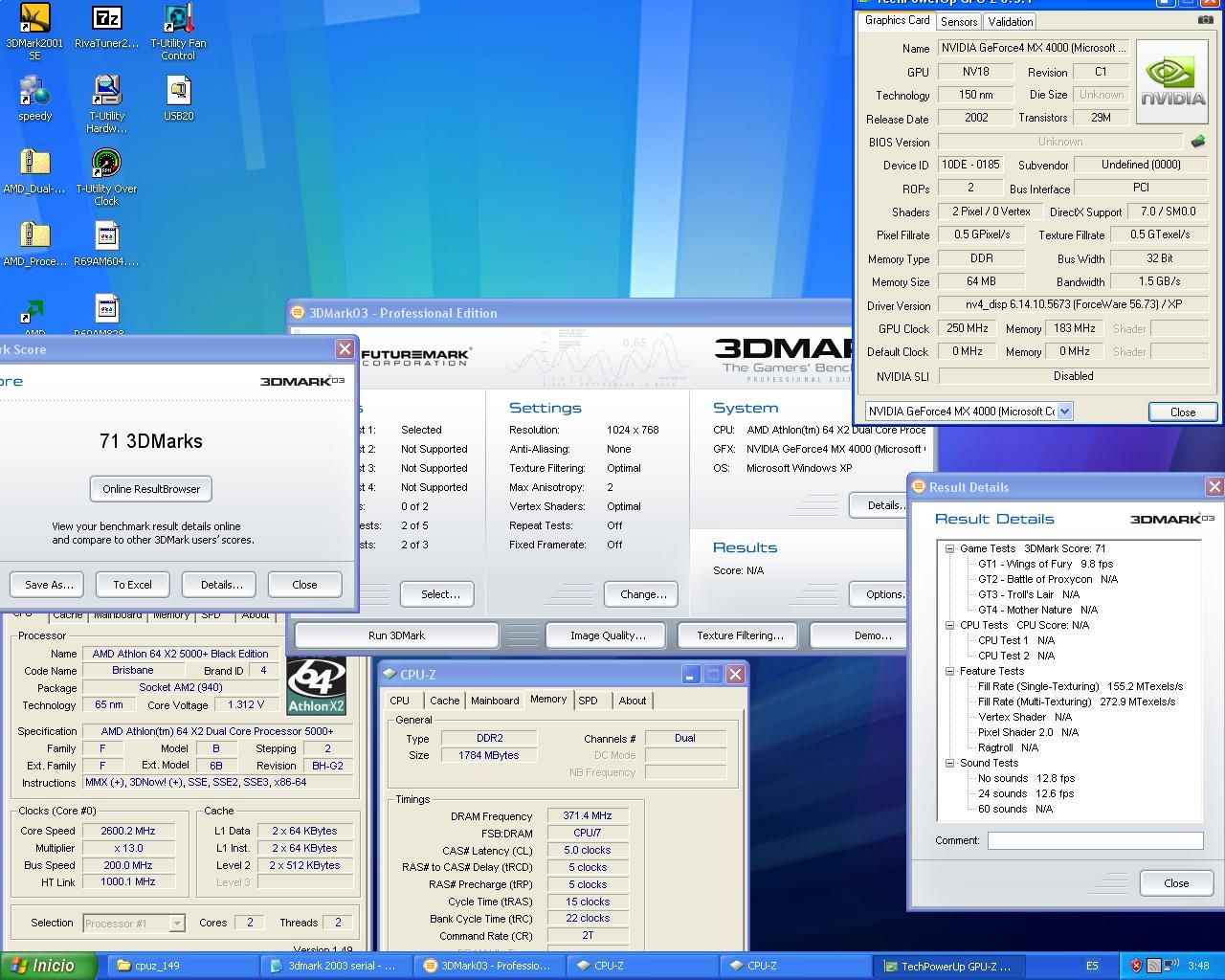1225x980 pixels.
Task: Open T-Utility Hardware monitor shortcut
Action: point(106,105)
